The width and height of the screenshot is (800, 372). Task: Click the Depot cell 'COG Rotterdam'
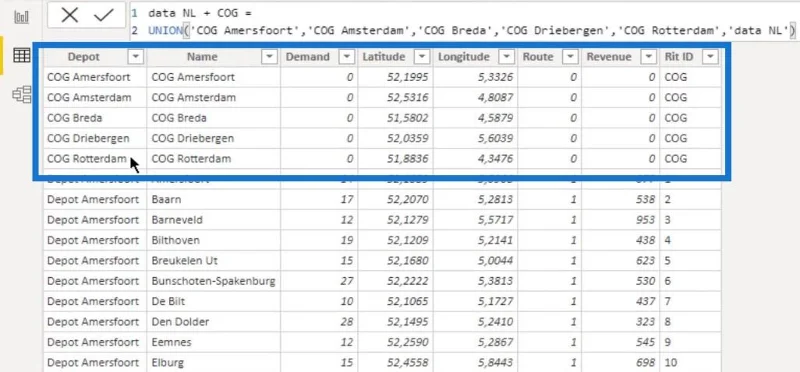click(95, 159)
